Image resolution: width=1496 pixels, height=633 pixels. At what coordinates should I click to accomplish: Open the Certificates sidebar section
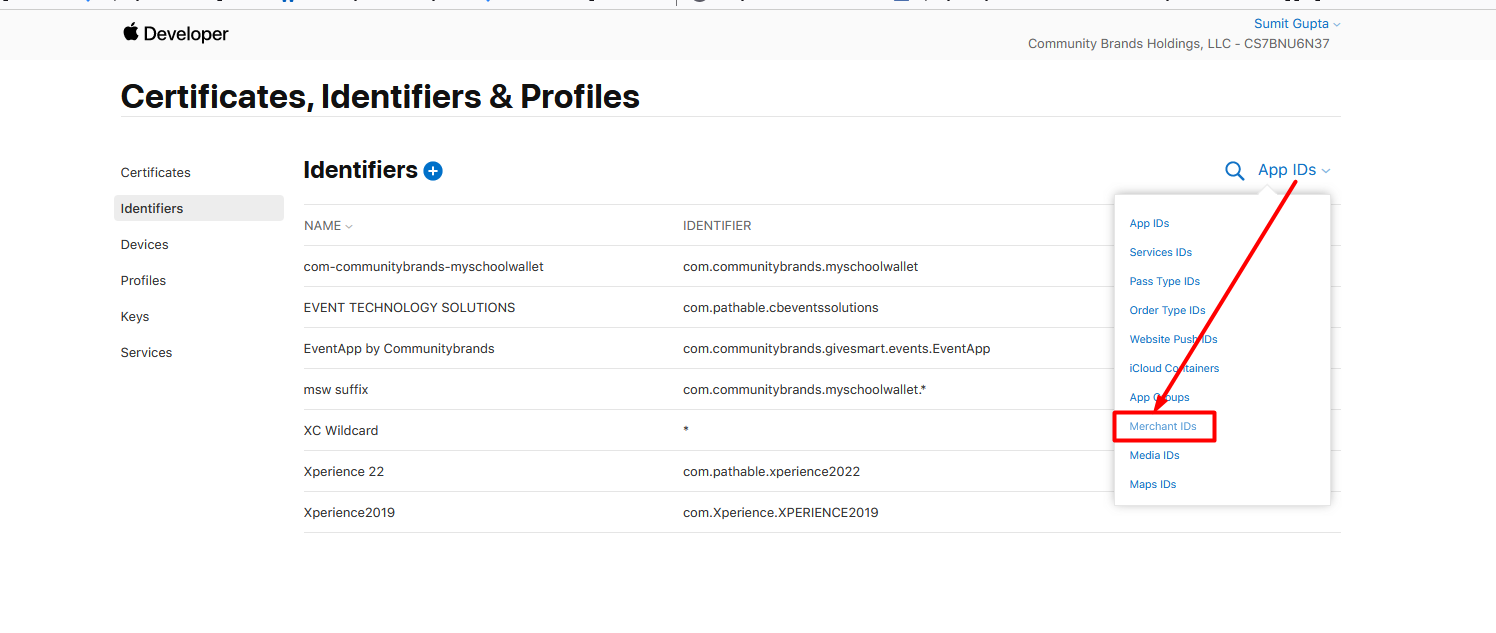tap(155, 173)
